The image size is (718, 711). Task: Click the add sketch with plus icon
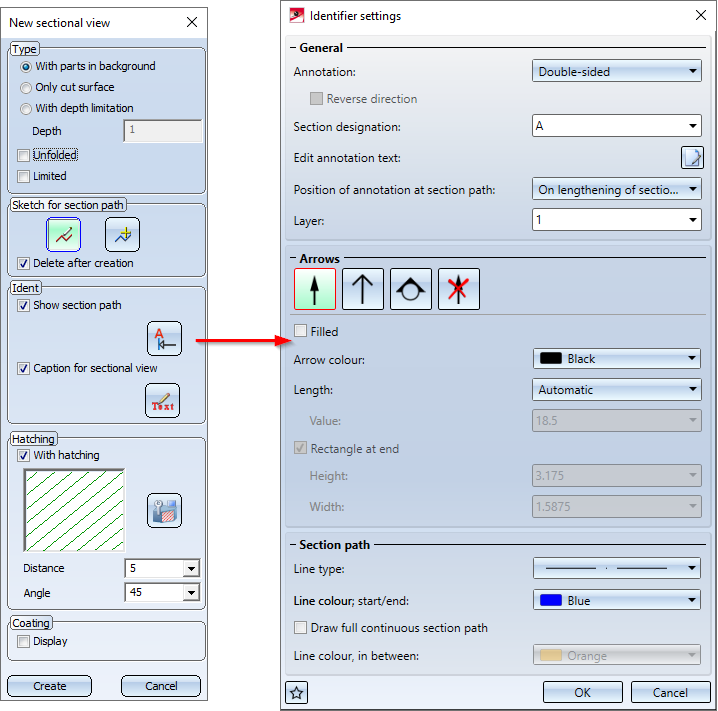122,235
